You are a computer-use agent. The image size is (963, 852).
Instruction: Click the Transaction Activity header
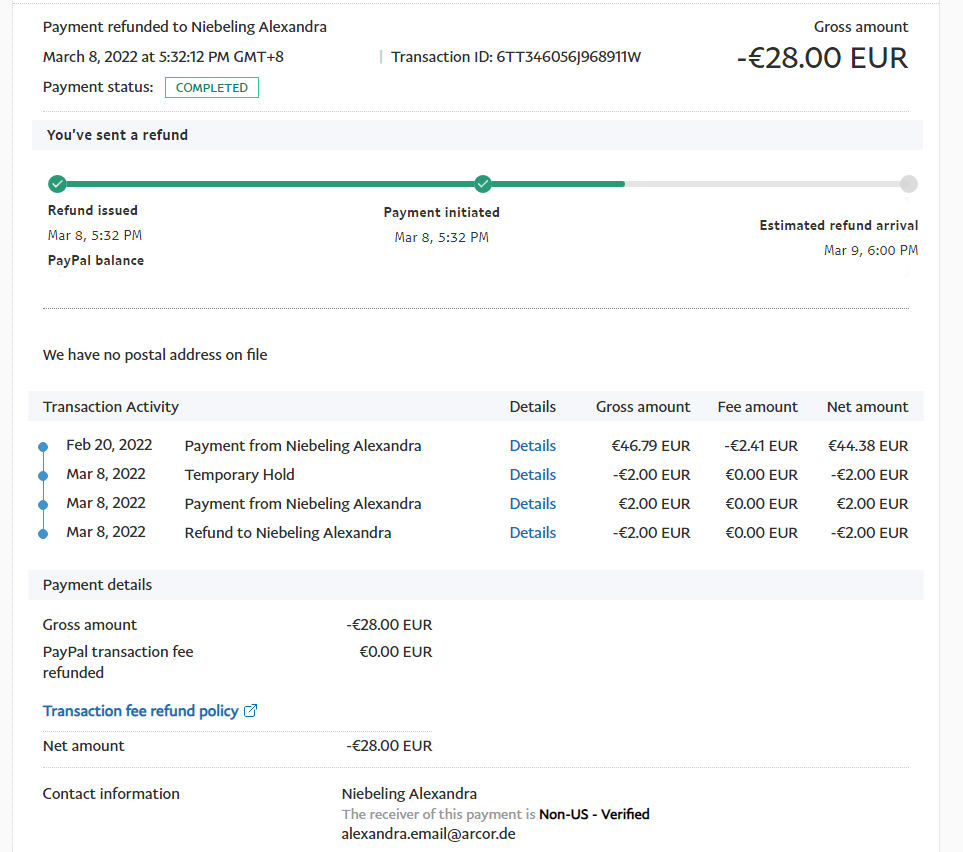111,407
